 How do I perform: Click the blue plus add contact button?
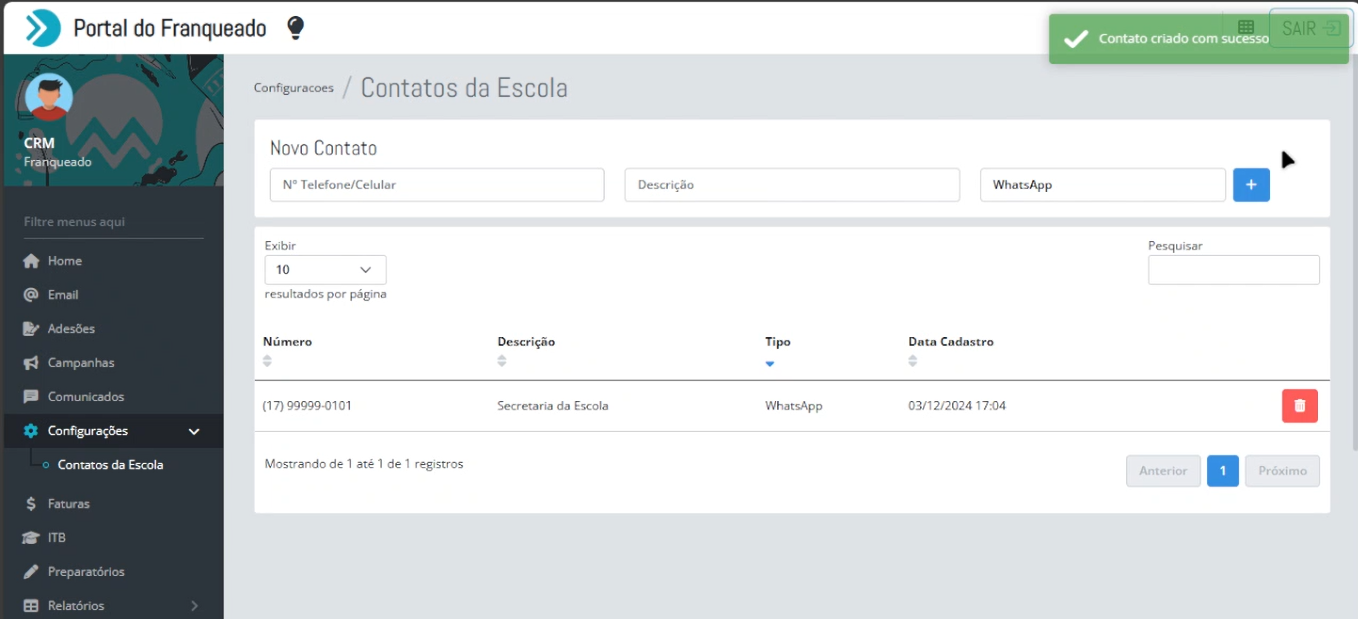(1251, 185)
